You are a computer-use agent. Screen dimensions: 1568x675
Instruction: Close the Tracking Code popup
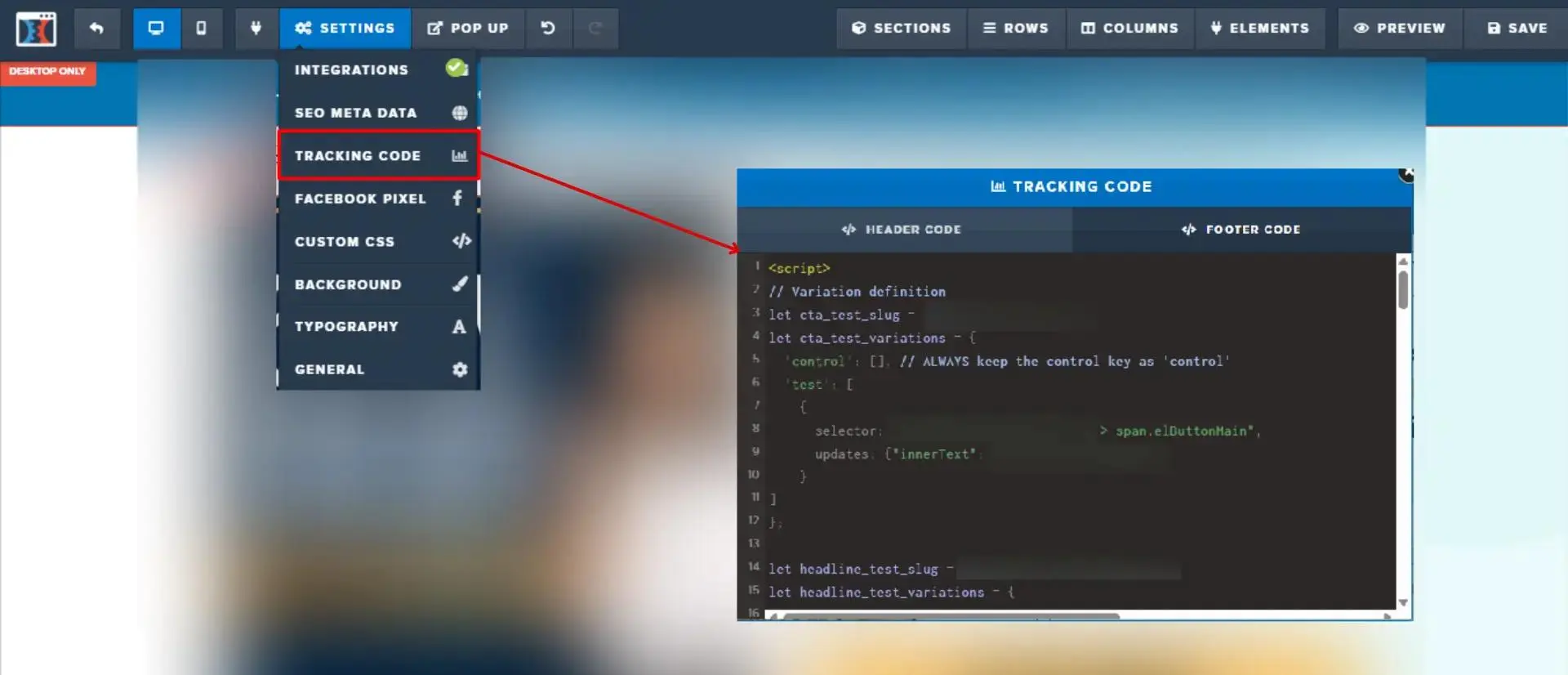click(1406, 174)
